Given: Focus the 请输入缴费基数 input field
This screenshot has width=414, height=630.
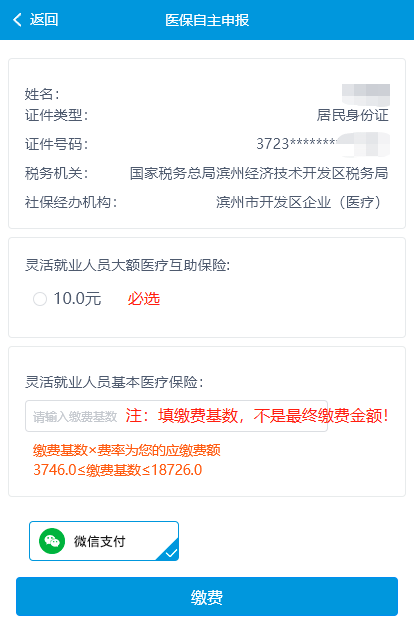Looking at the screenshot, I should [176, 416].
